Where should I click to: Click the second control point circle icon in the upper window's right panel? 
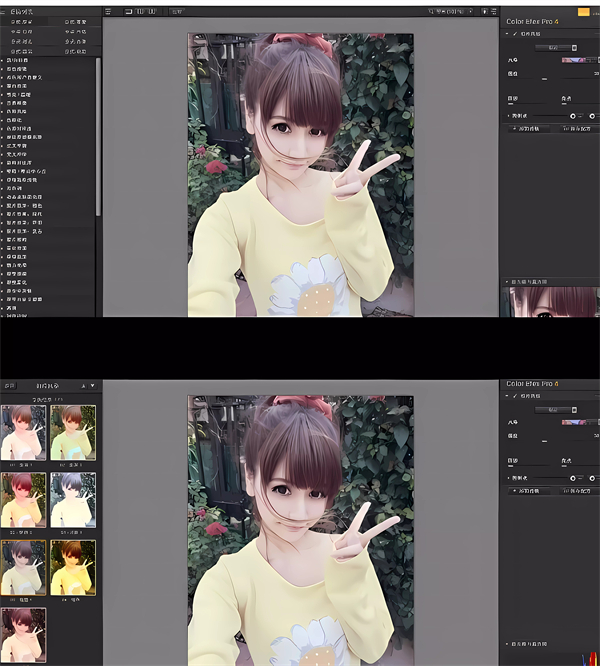[592, 116]
